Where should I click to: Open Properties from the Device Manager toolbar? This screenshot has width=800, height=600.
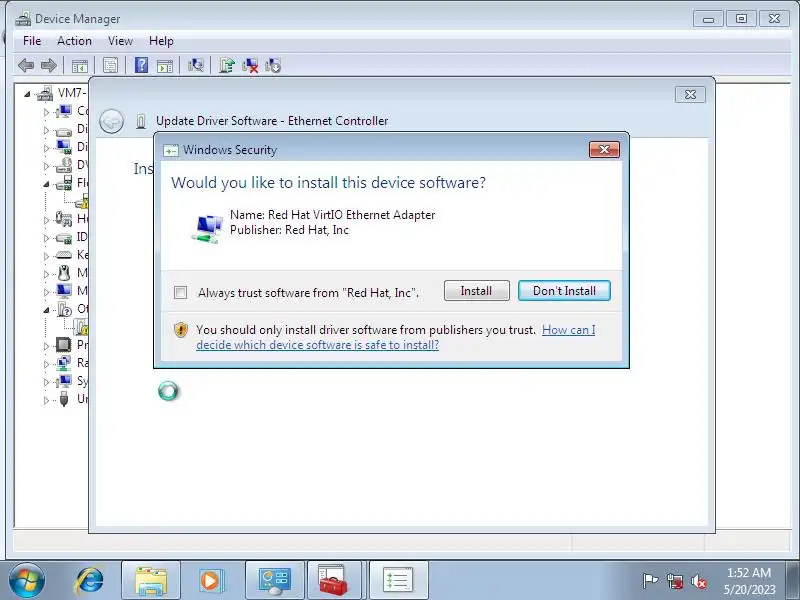(x=110, y=65)
